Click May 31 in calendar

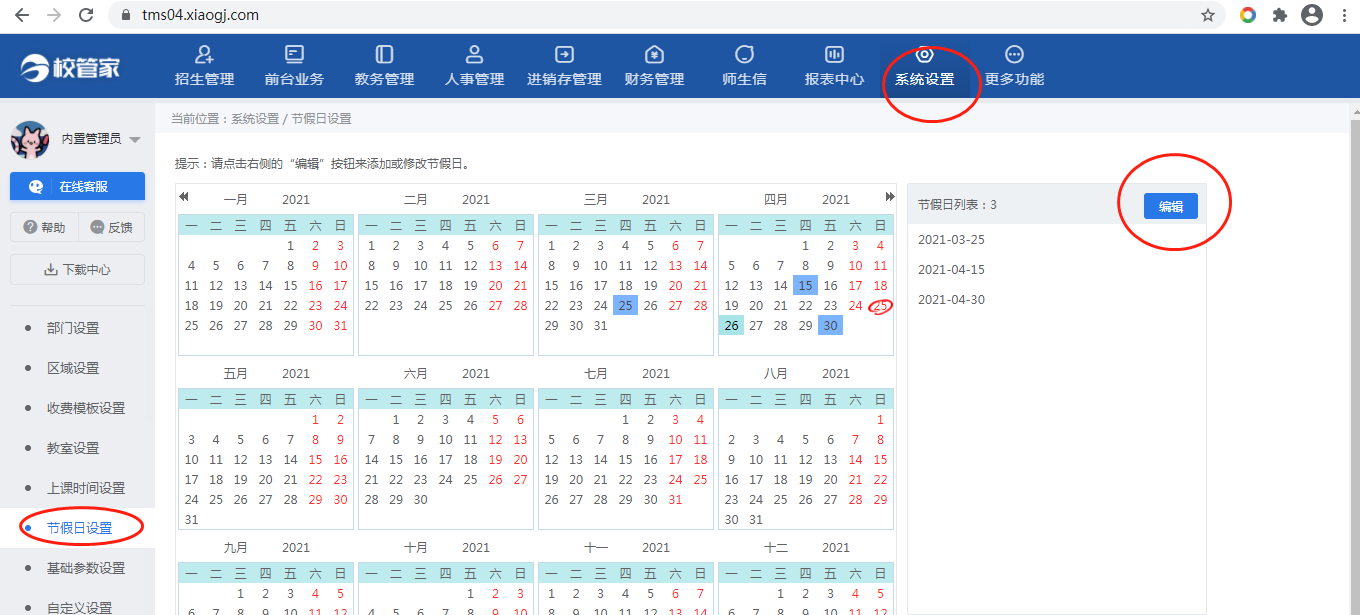[191, 520]
